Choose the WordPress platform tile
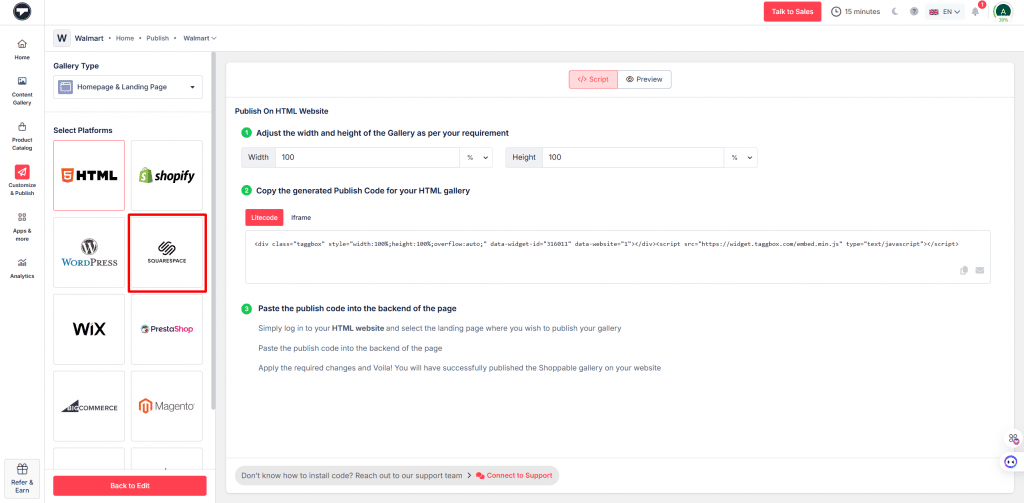 click(x=89, y=254)
